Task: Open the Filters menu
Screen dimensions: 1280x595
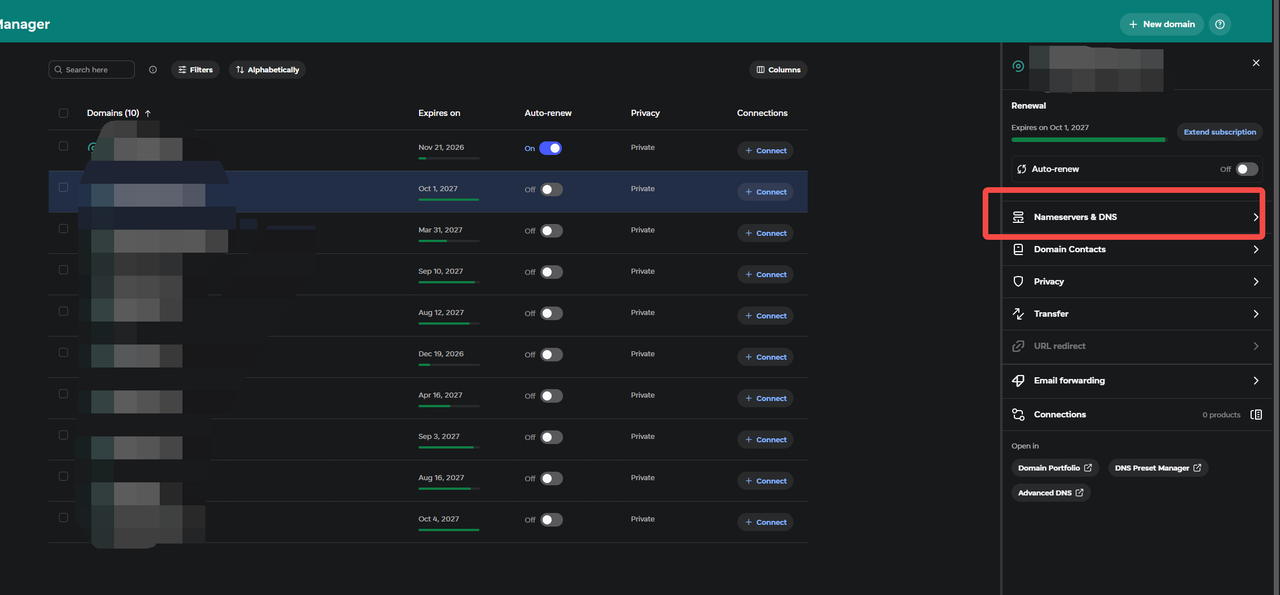Action: click(195, 70)
